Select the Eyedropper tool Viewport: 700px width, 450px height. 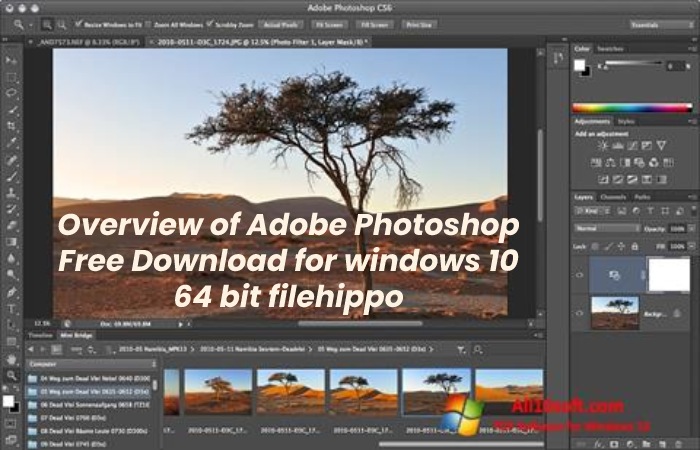[11, 143]
